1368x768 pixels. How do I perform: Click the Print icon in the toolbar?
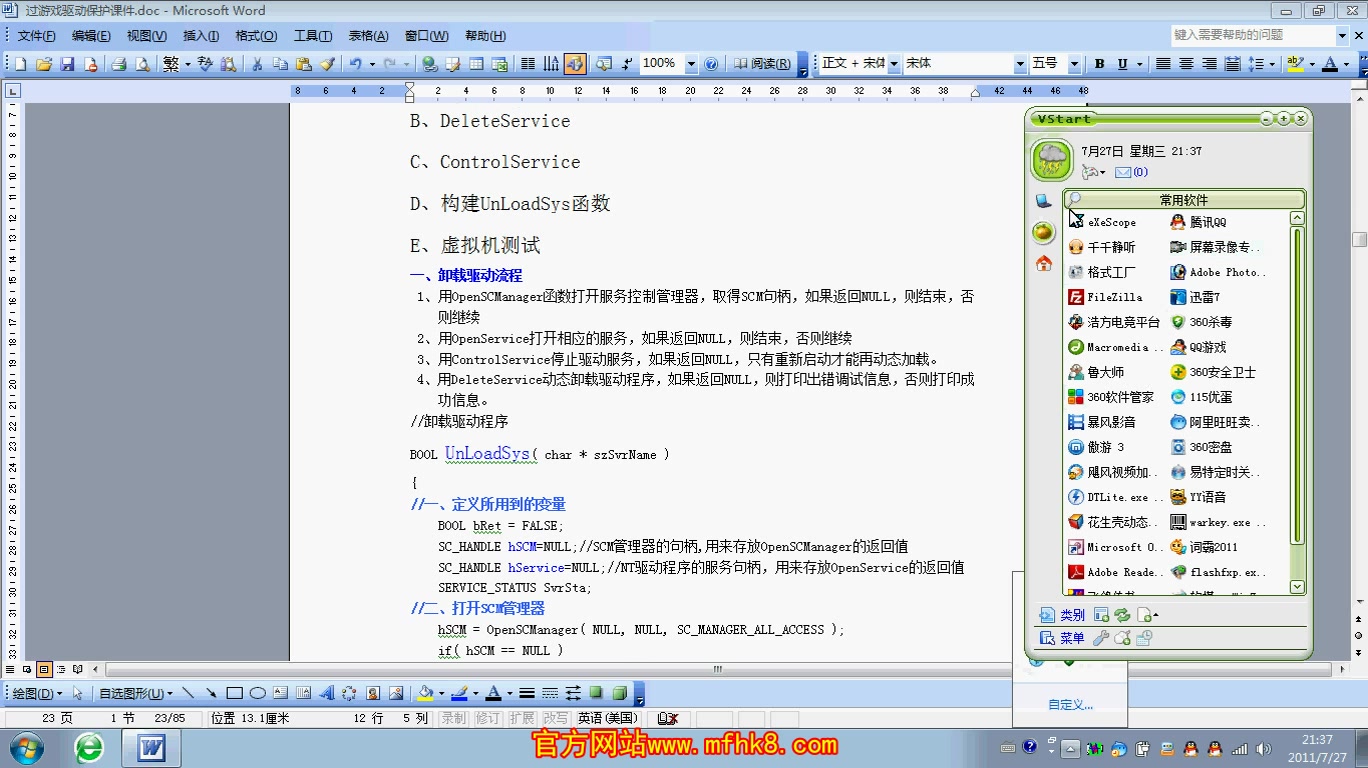coord(118,64)
